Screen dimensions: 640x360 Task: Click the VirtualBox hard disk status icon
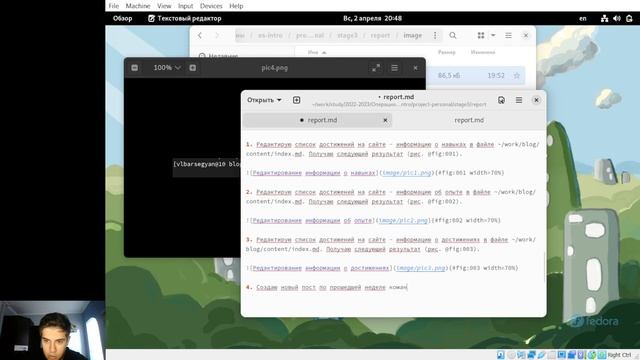click(500, 355)
